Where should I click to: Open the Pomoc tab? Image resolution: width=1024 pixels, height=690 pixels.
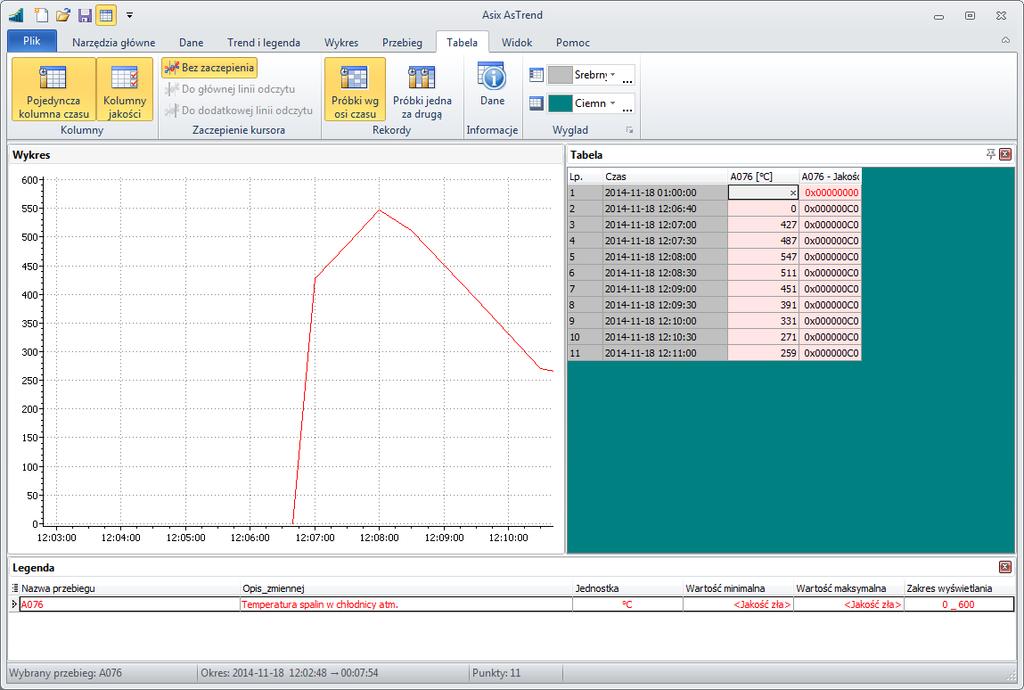click(x=573, y=42)
